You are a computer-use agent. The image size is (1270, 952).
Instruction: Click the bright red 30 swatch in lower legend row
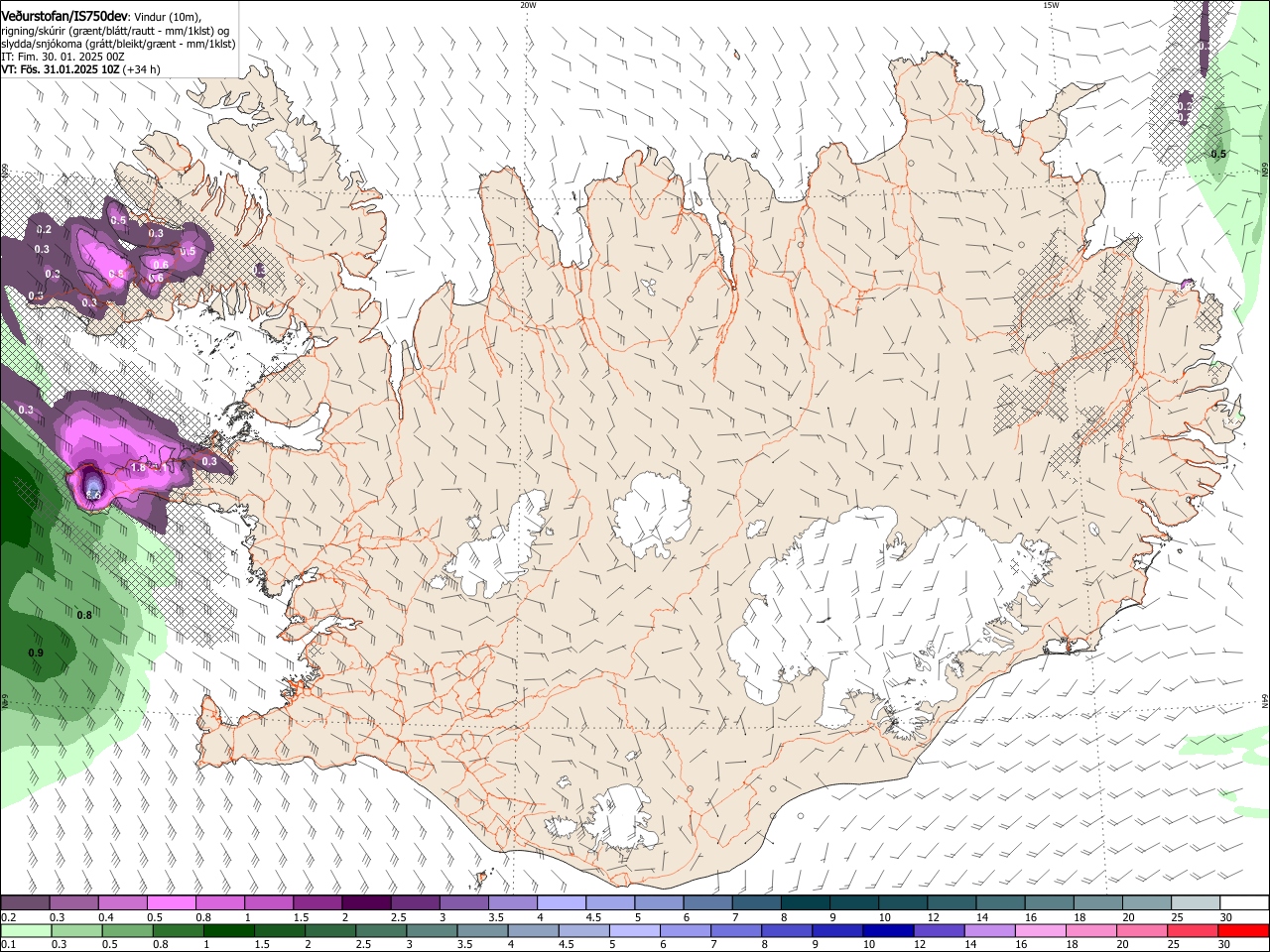click(x=1242, y=931)
